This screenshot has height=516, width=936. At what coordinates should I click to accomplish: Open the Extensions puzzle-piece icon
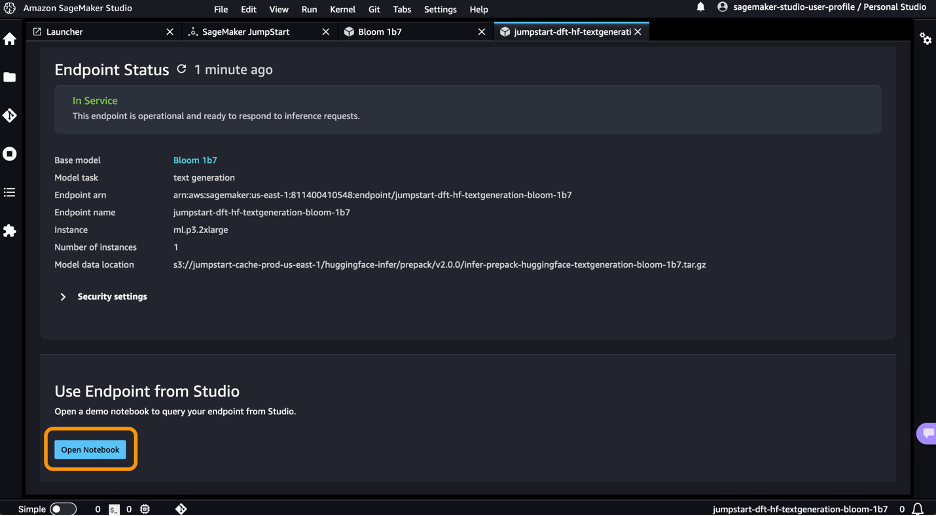(x=10, y=231)
